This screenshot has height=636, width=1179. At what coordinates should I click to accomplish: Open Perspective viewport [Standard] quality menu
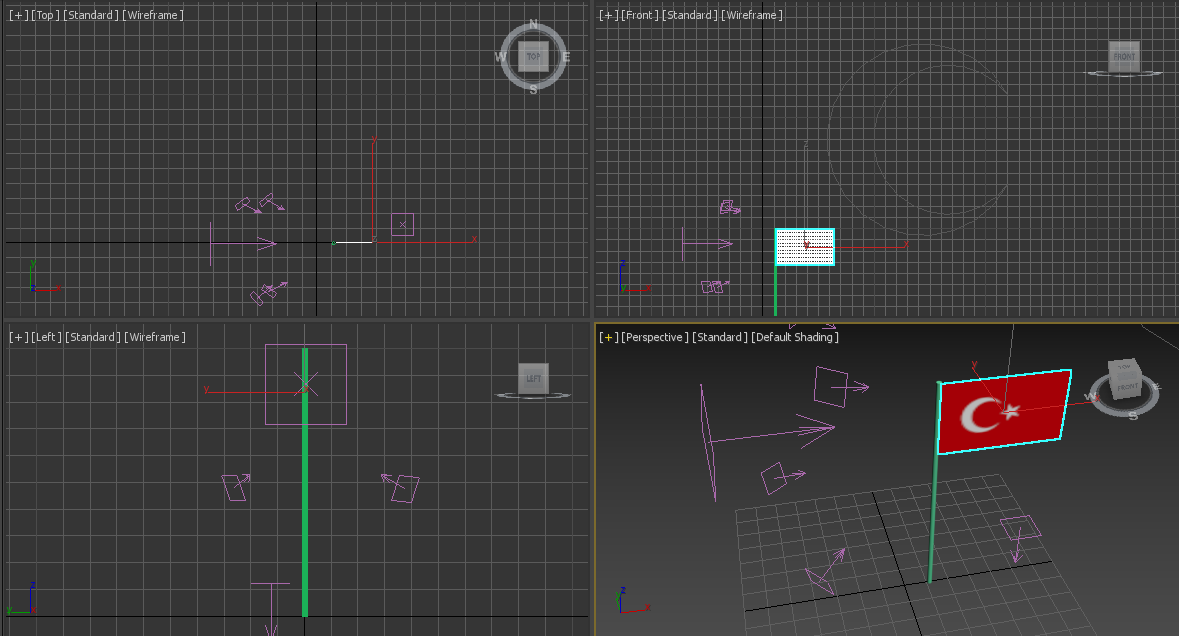point(720,337)
